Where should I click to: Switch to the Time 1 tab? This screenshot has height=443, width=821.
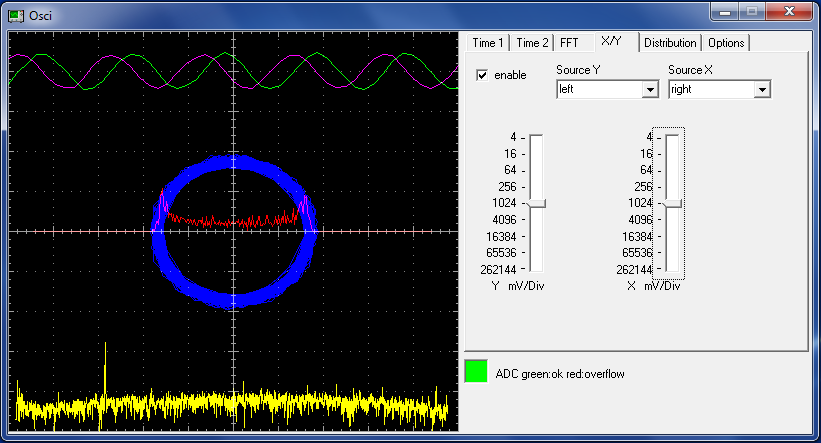(x=488, y=43)
